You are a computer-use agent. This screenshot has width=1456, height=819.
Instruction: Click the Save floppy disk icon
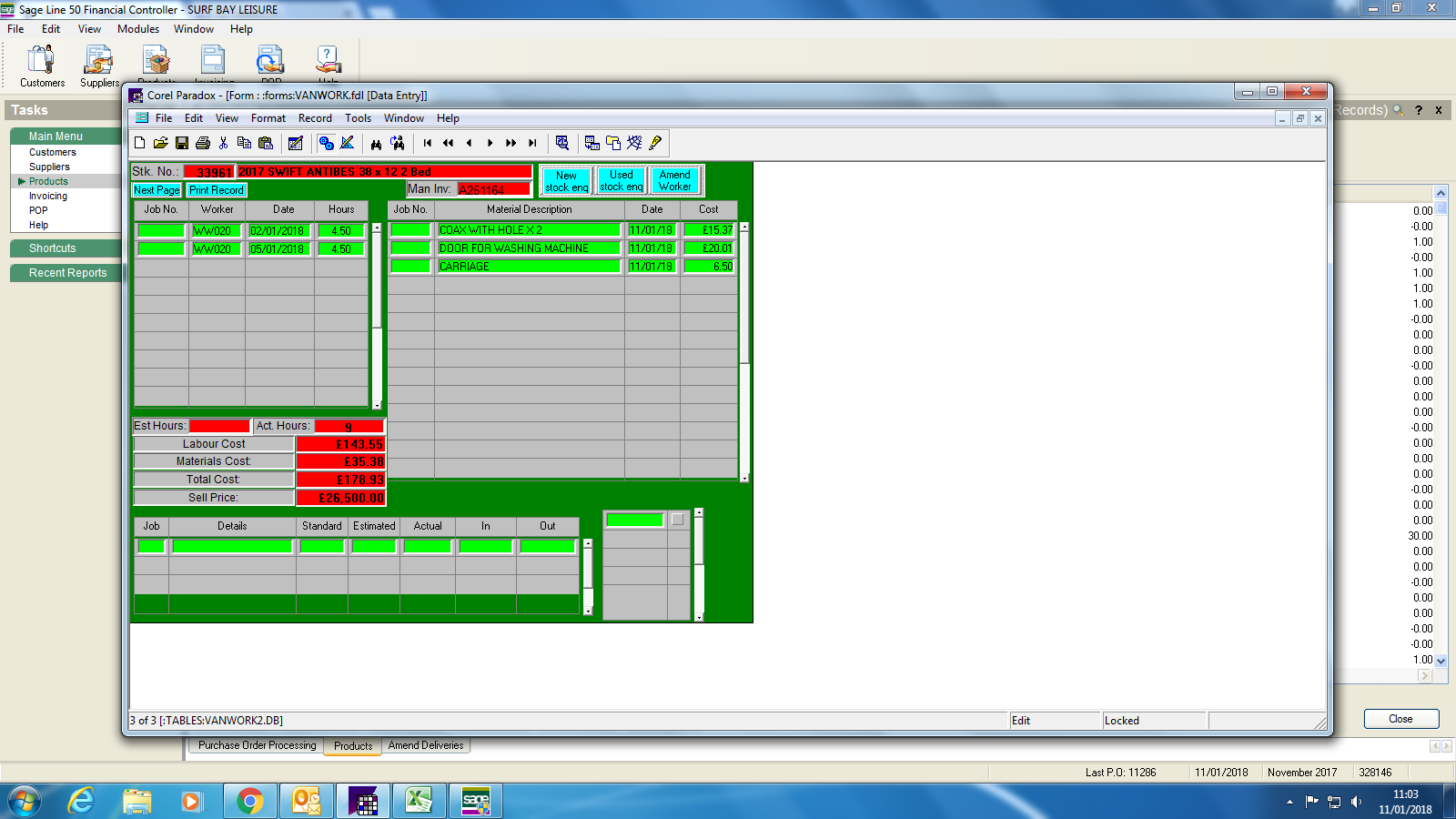[182, 143]
